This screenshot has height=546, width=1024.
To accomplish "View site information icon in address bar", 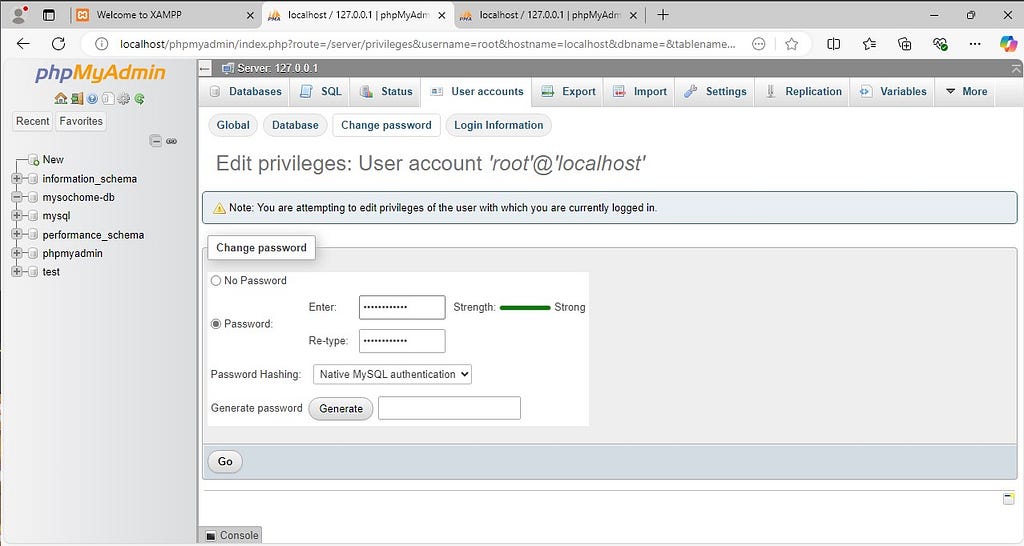I will [101, 44].
